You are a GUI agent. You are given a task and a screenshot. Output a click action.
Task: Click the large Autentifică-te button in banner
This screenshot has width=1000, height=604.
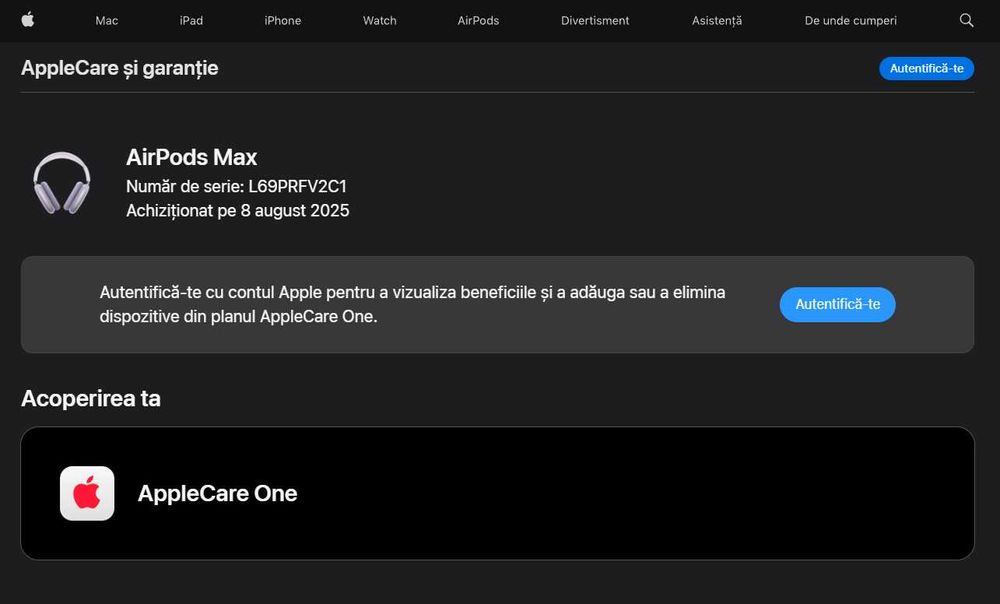(x=837, y=304)
